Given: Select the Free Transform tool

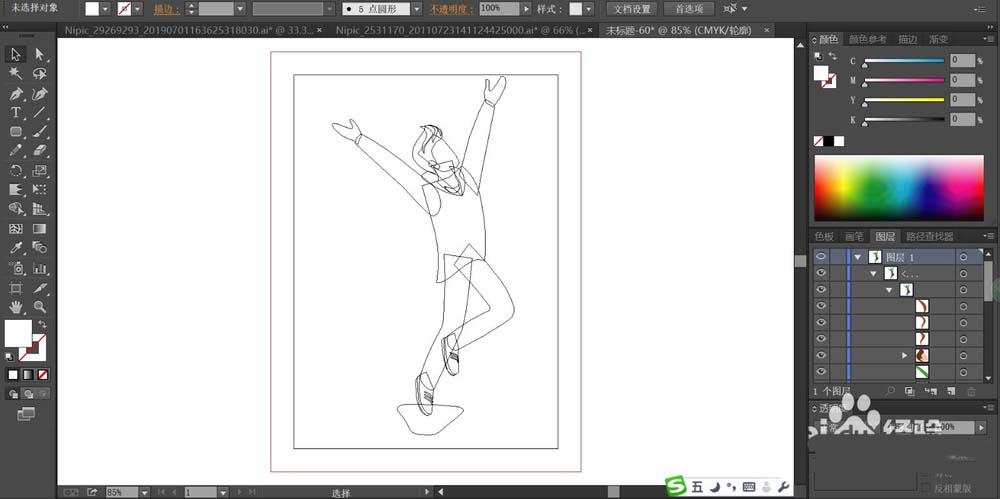Looking at the screenshot, I should (x=40, y=190).
